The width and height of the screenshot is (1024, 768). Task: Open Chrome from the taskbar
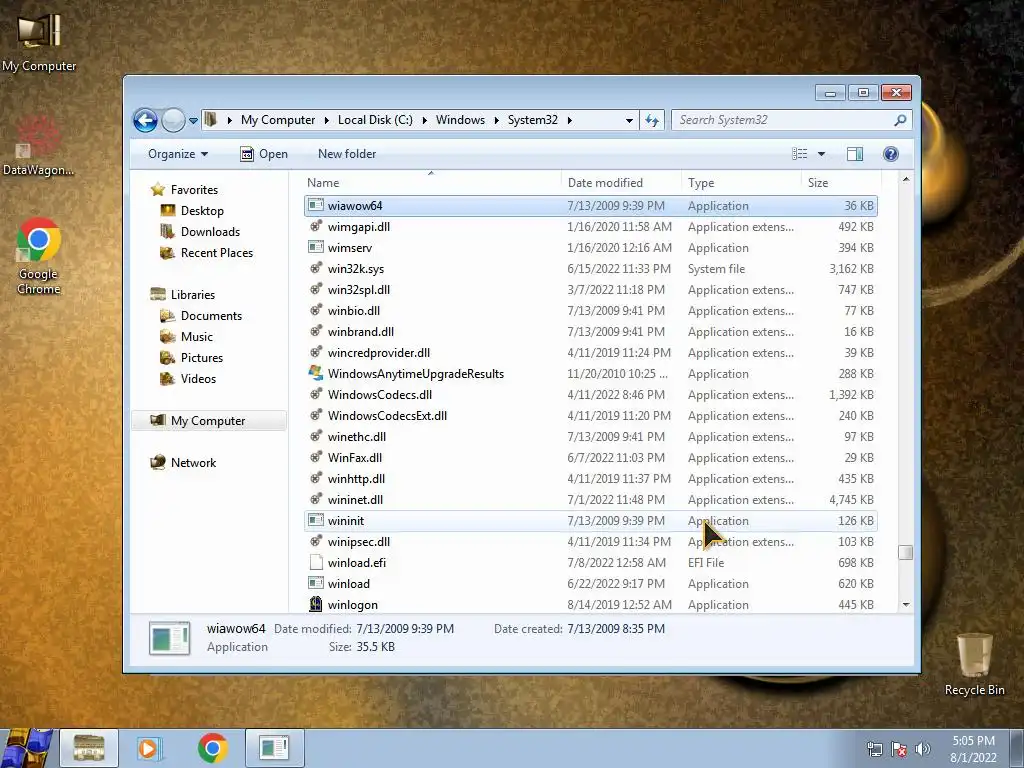coord(213,748)
